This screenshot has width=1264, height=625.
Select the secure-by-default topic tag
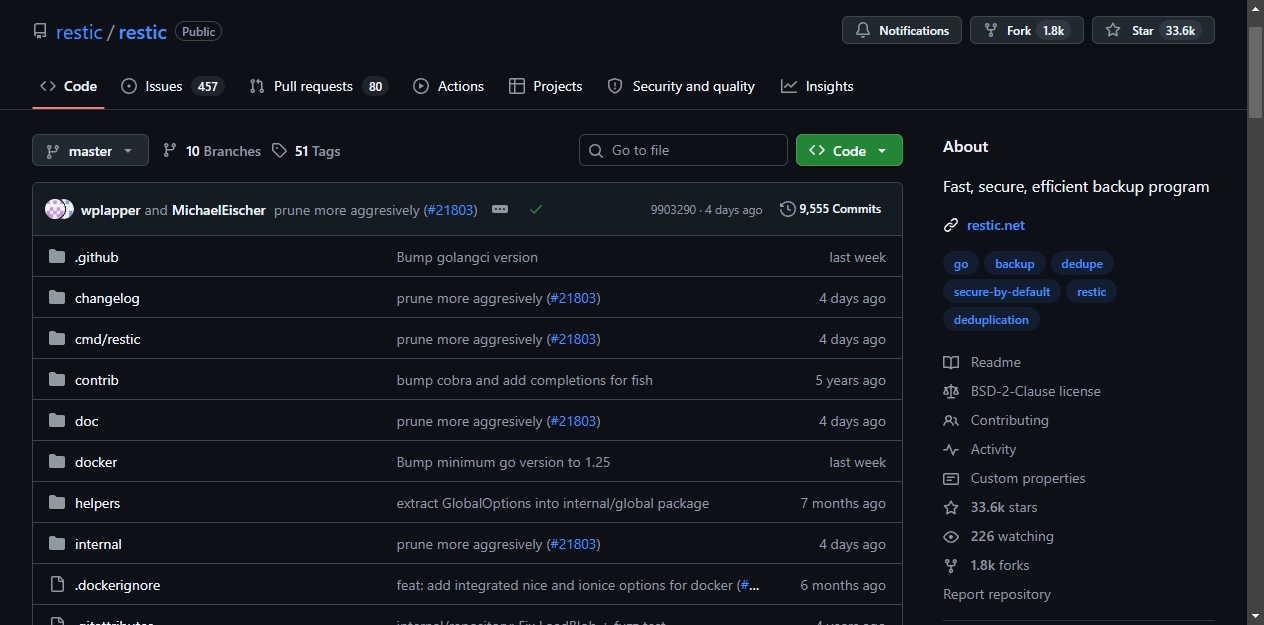tap(1002, 292)
